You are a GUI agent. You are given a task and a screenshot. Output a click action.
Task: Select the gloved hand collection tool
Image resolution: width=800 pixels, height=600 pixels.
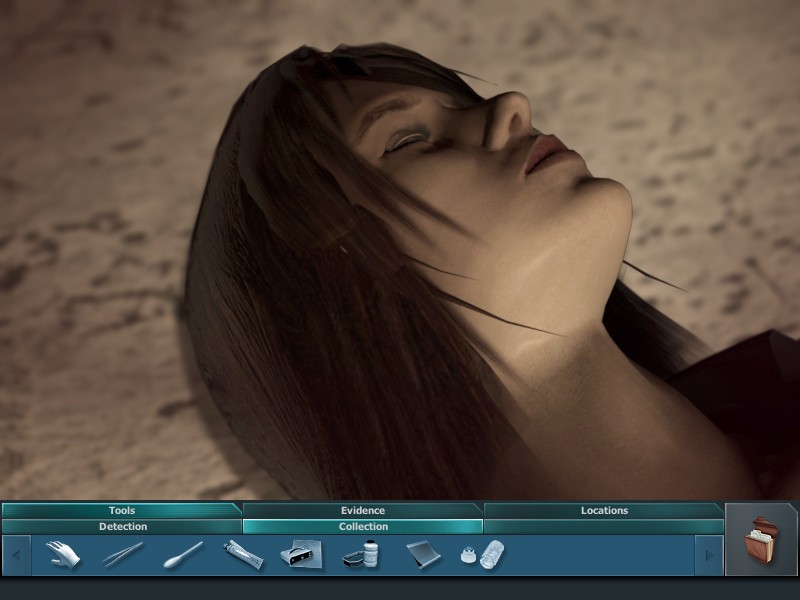tap(63, 555)
